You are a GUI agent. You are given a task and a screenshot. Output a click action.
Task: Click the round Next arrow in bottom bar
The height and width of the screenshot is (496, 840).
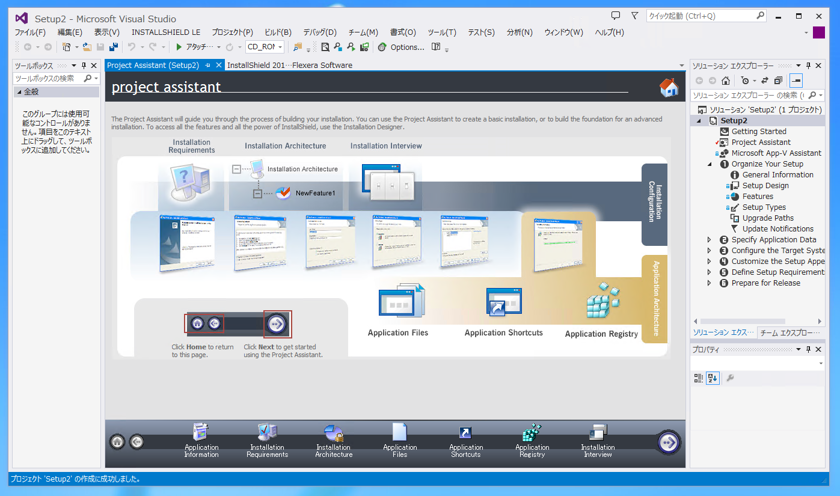click(668, 442)
